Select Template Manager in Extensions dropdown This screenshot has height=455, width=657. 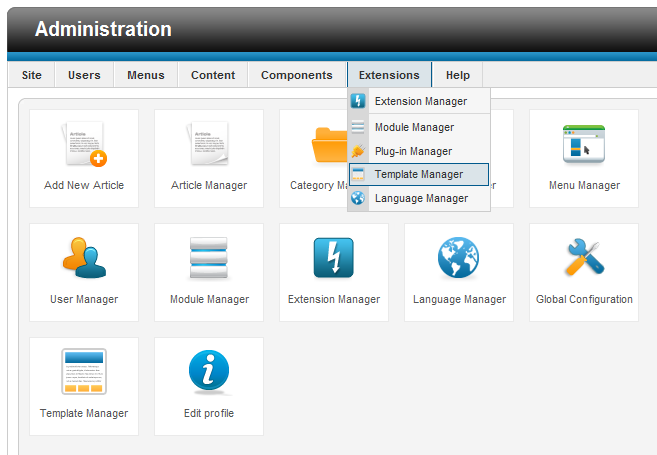click(418, 175)
